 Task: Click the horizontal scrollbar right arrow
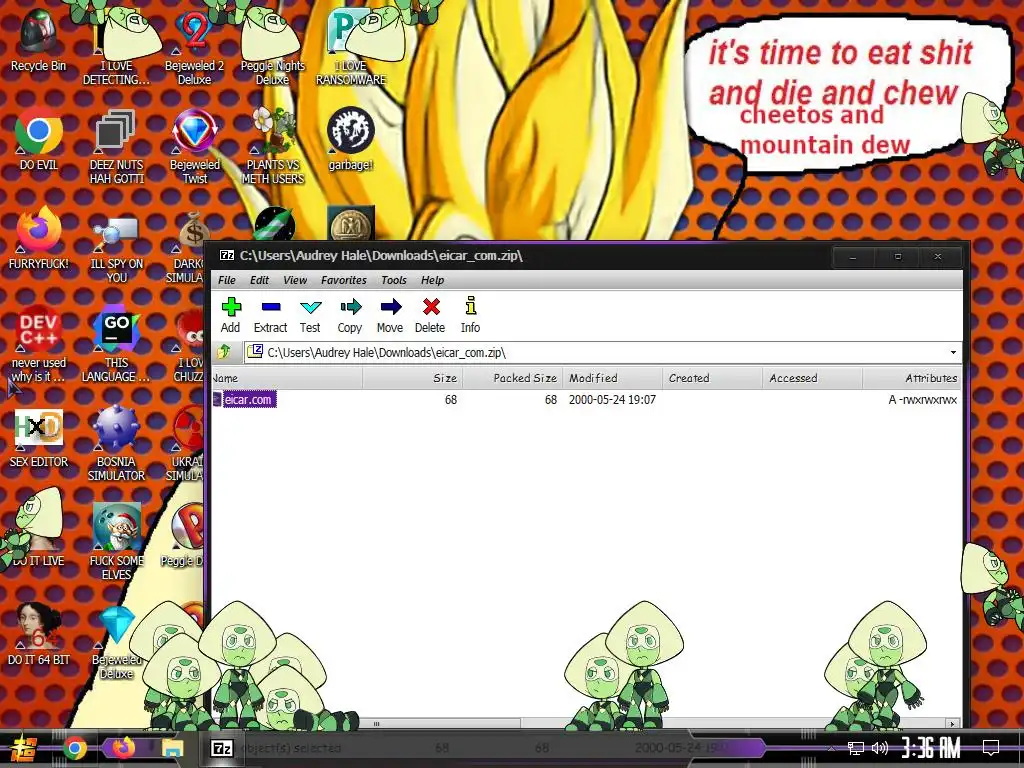click(953, 724)
